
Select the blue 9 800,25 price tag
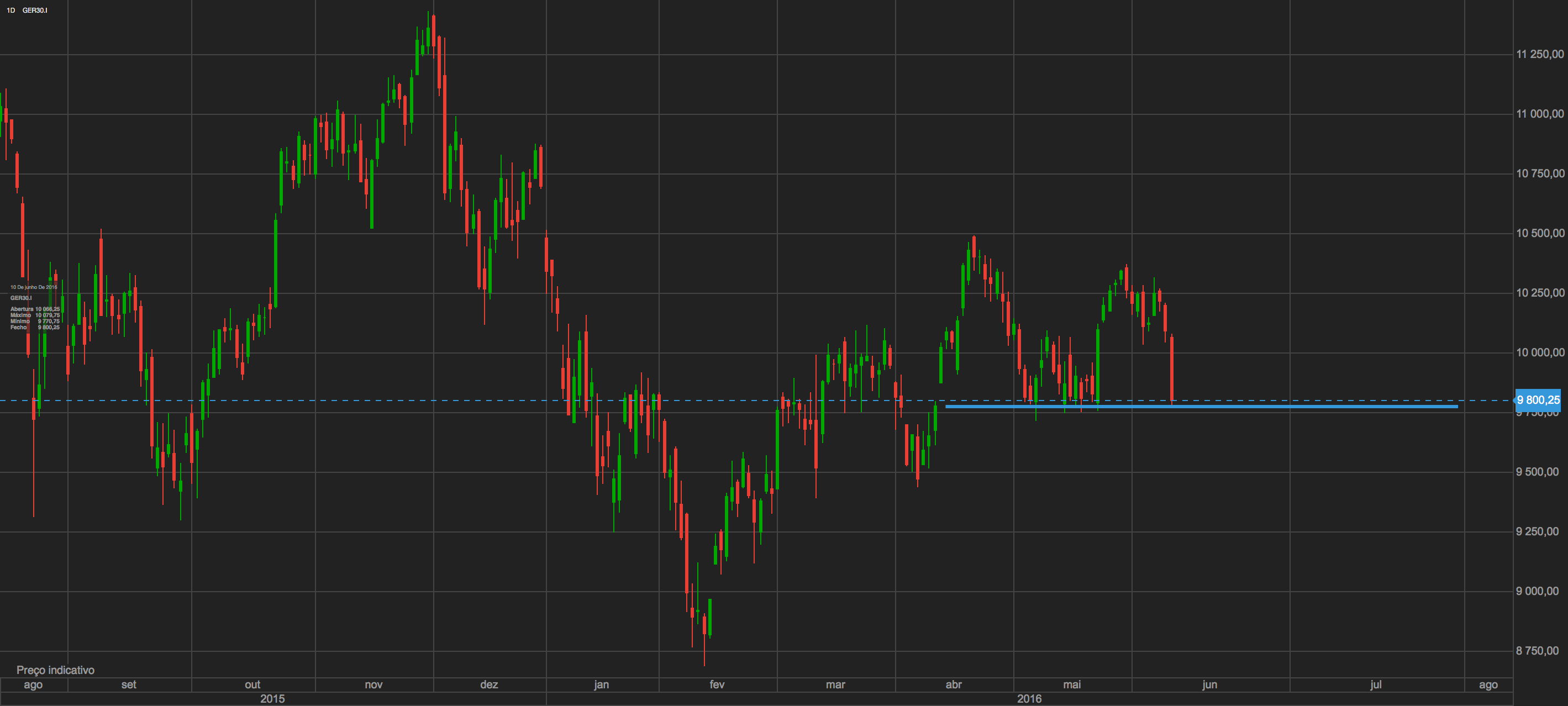tap(1538, 400)
